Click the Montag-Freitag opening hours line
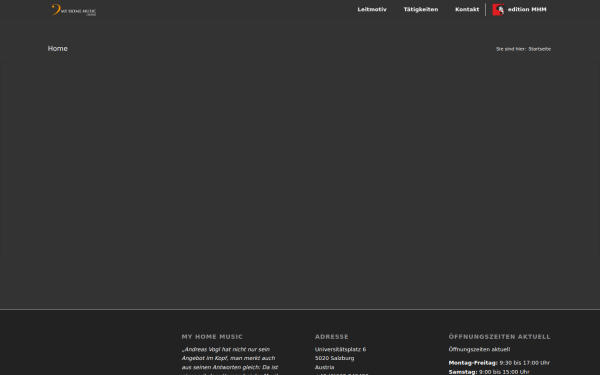 499,363
